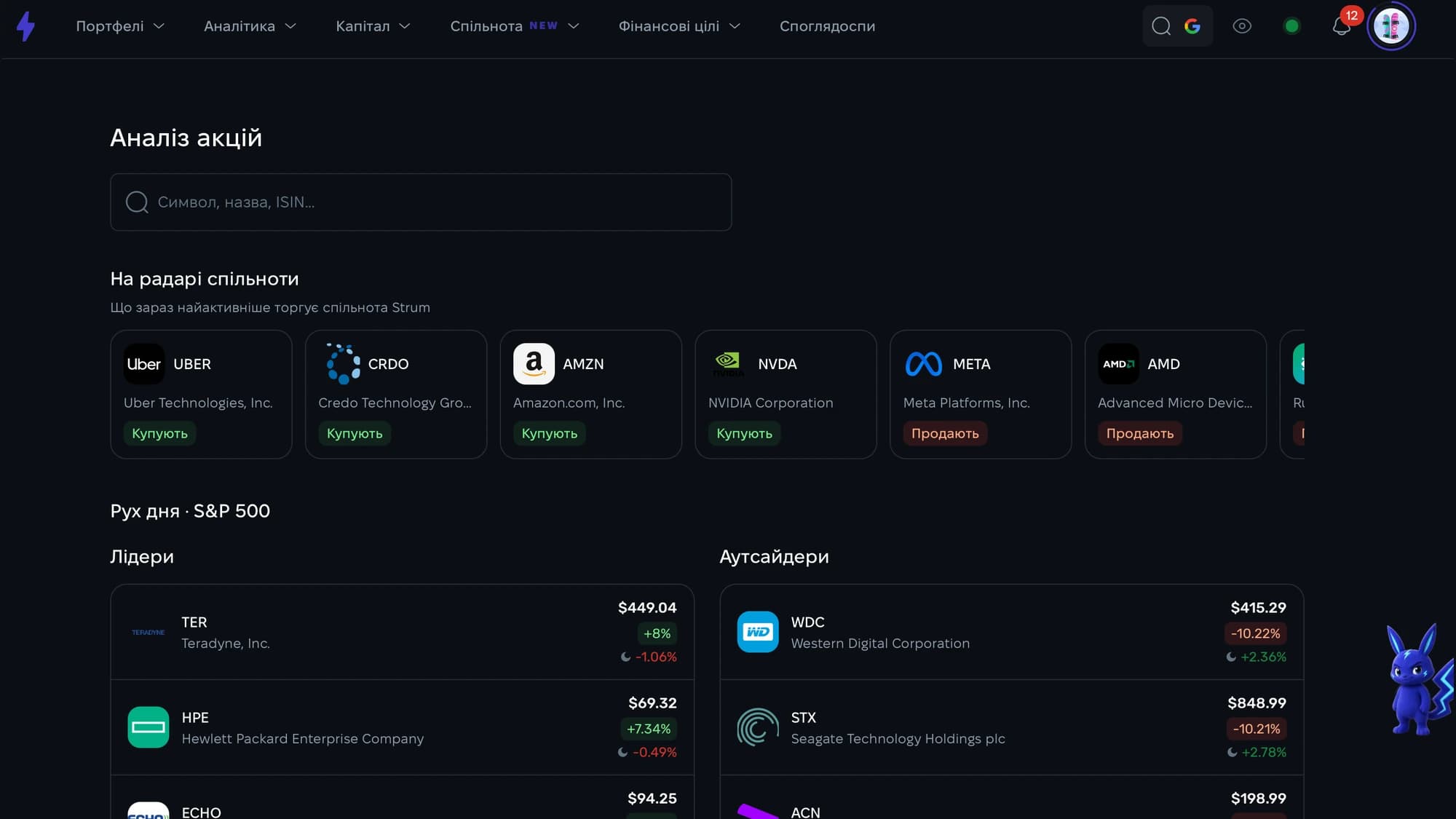Click the stock search input field
The image size is (1456, 819).
421,202
